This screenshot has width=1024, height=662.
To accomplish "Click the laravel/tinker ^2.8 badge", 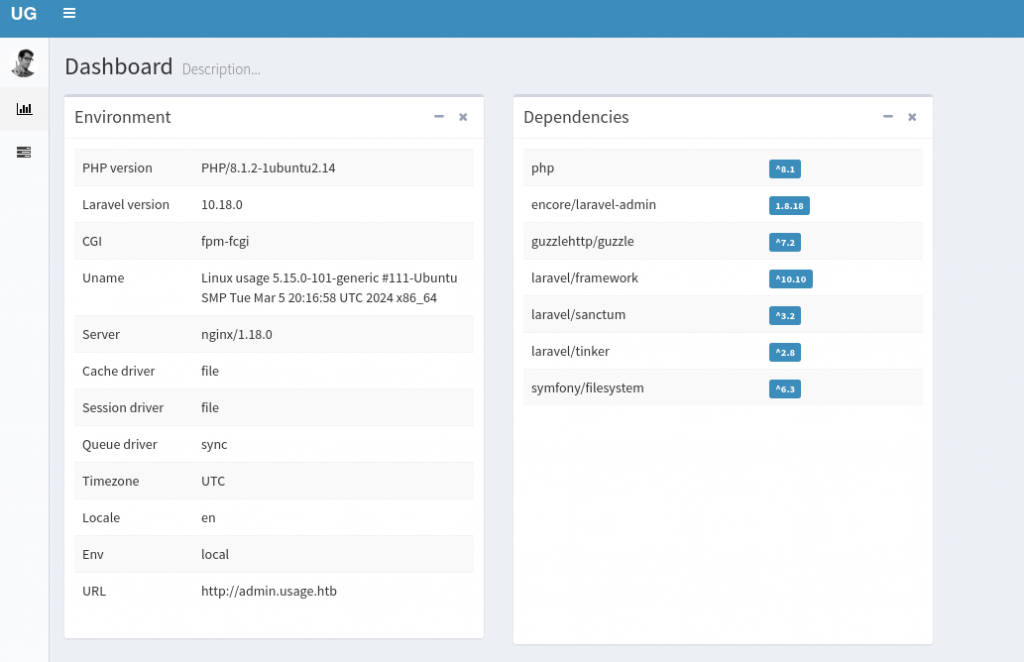I will click(785, 352).
